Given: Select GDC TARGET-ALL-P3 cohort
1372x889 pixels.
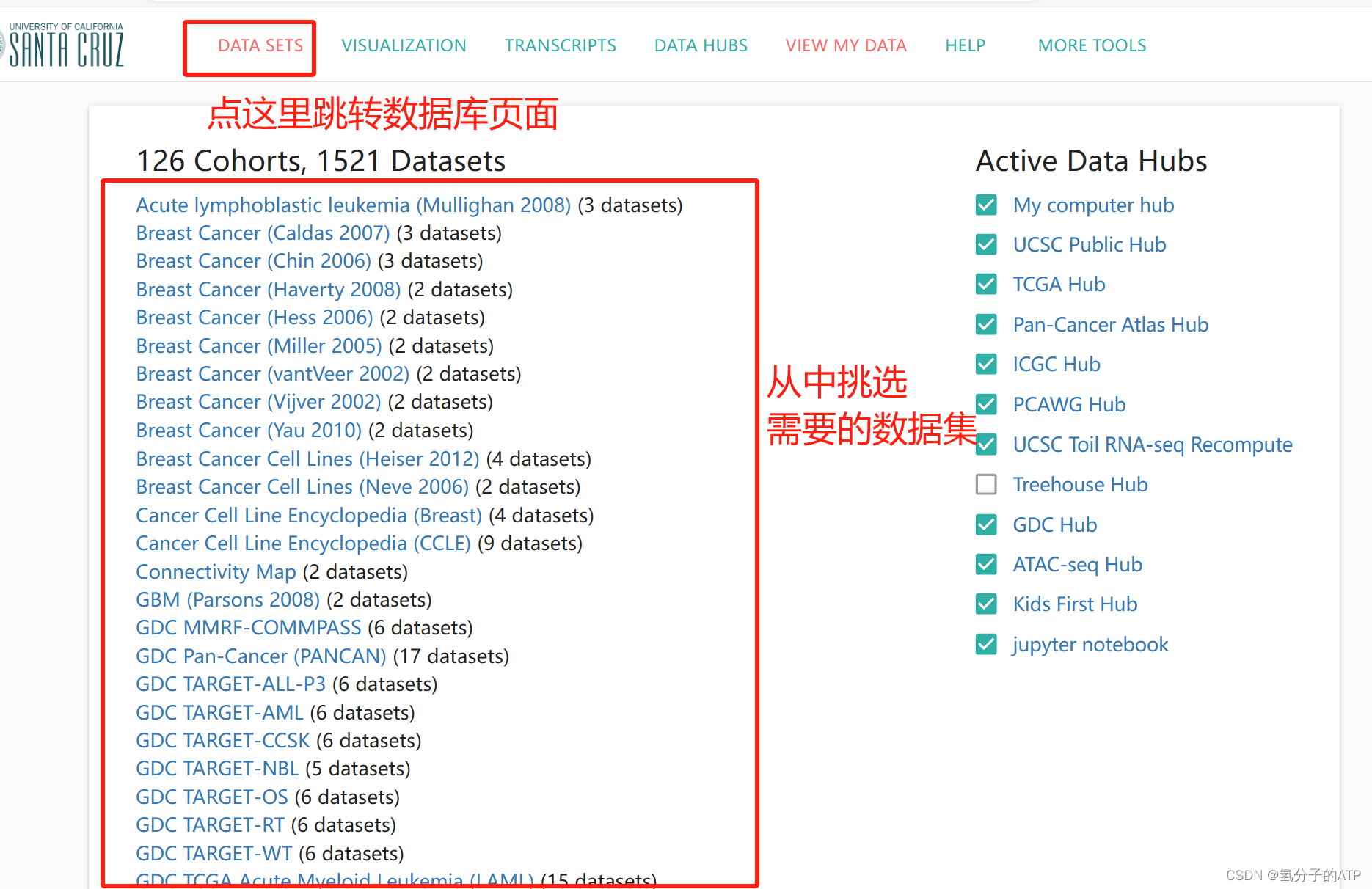Looking at the screenshot, I should [230, 684].
